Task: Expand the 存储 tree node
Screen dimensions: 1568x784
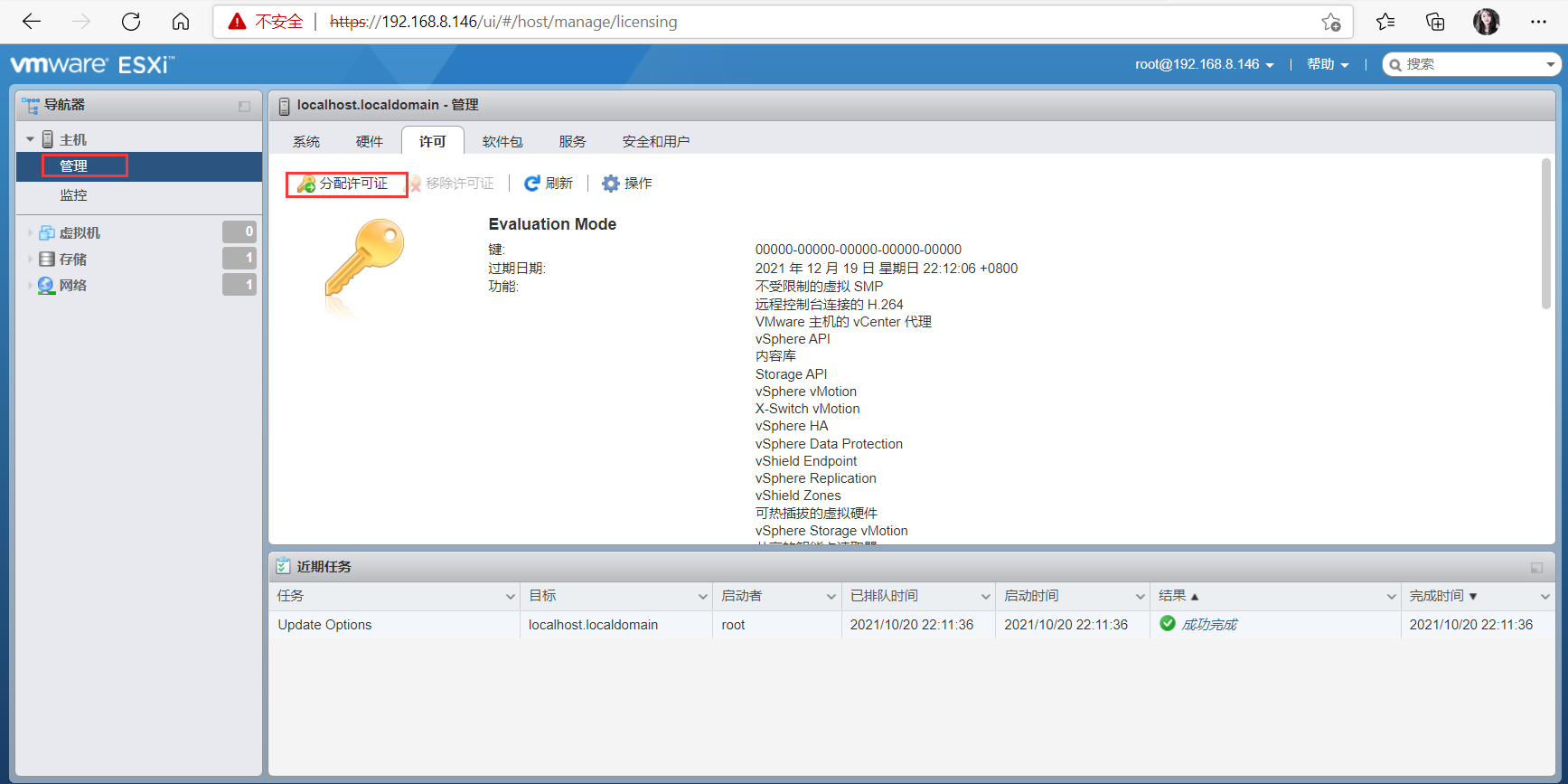Action: 30,260
